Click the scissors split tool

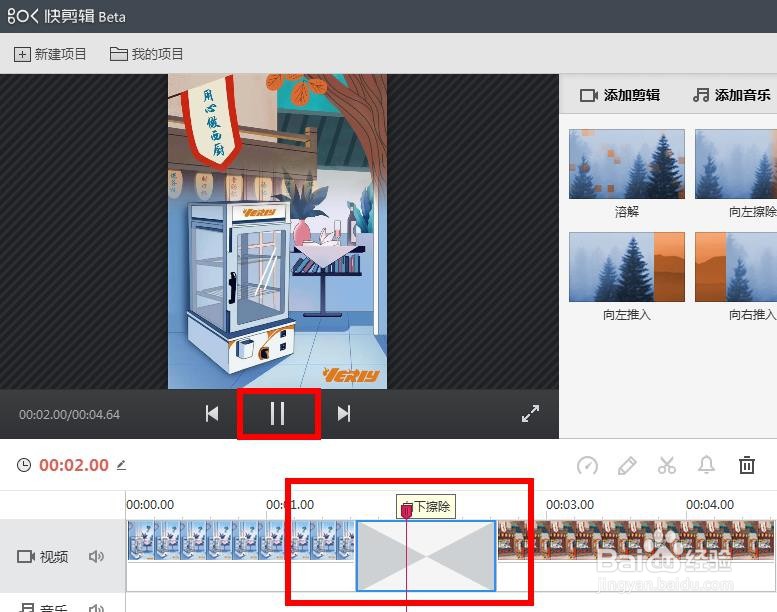(x=667, y=466)
